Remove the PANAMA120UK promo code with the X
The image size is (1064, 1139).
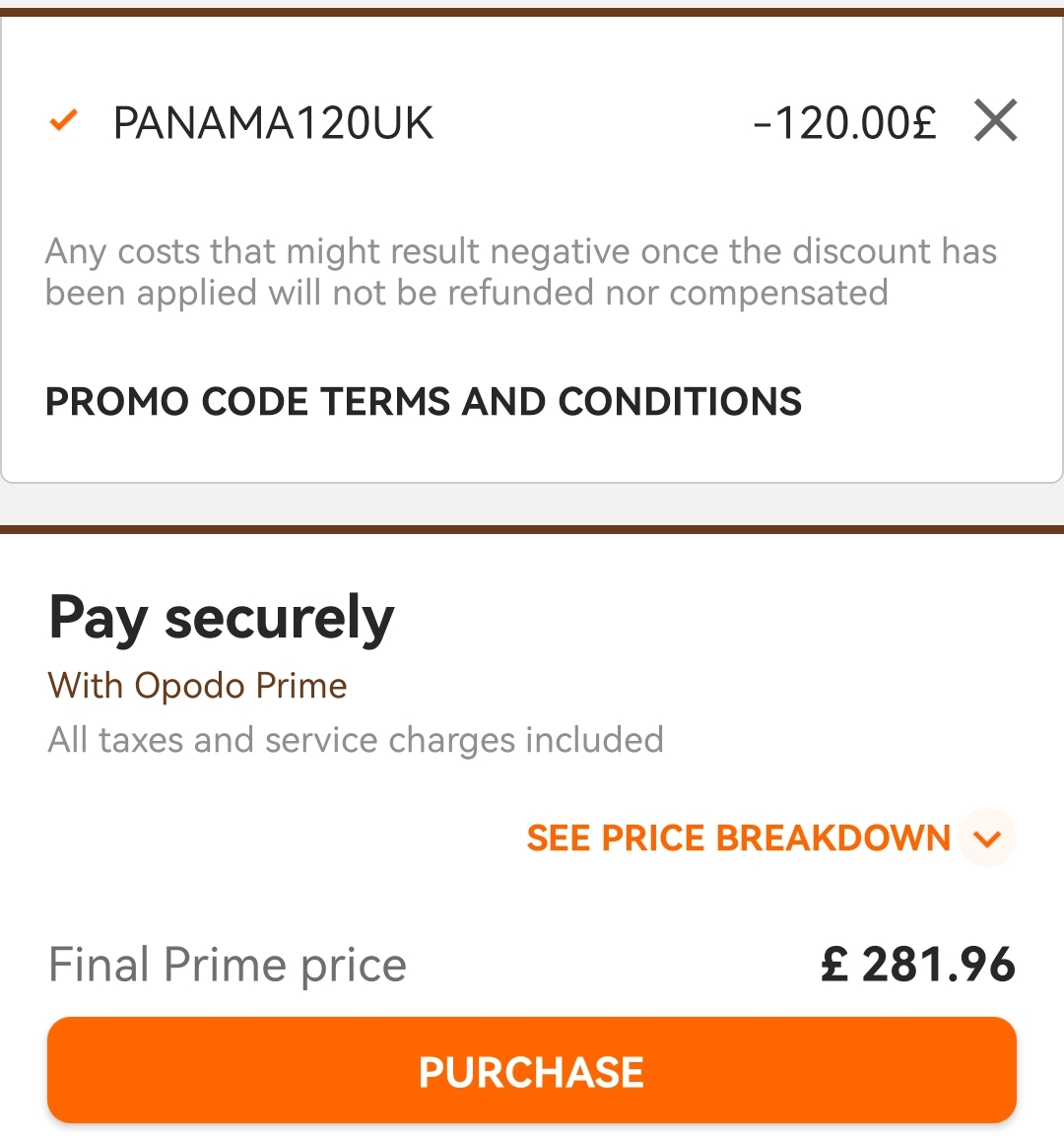(x=995, y=120)
